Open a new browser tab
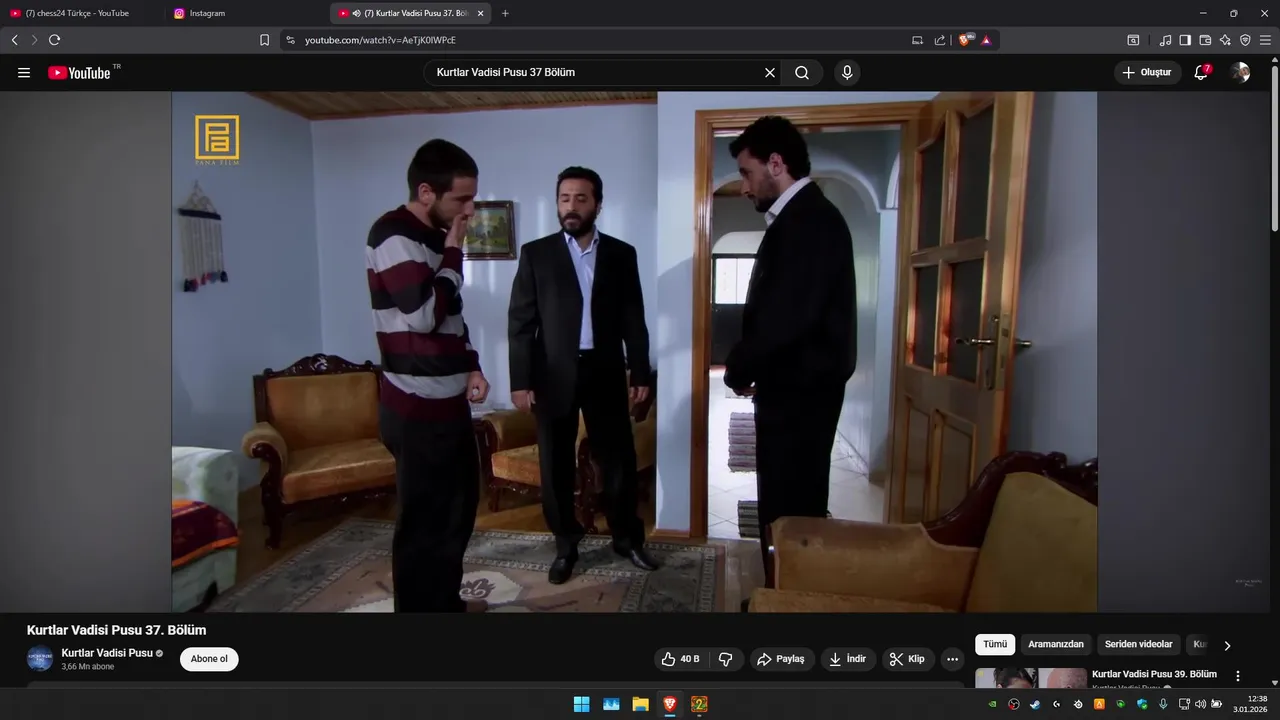Screen dimensions: 1280x720 [x=505, y=13]
